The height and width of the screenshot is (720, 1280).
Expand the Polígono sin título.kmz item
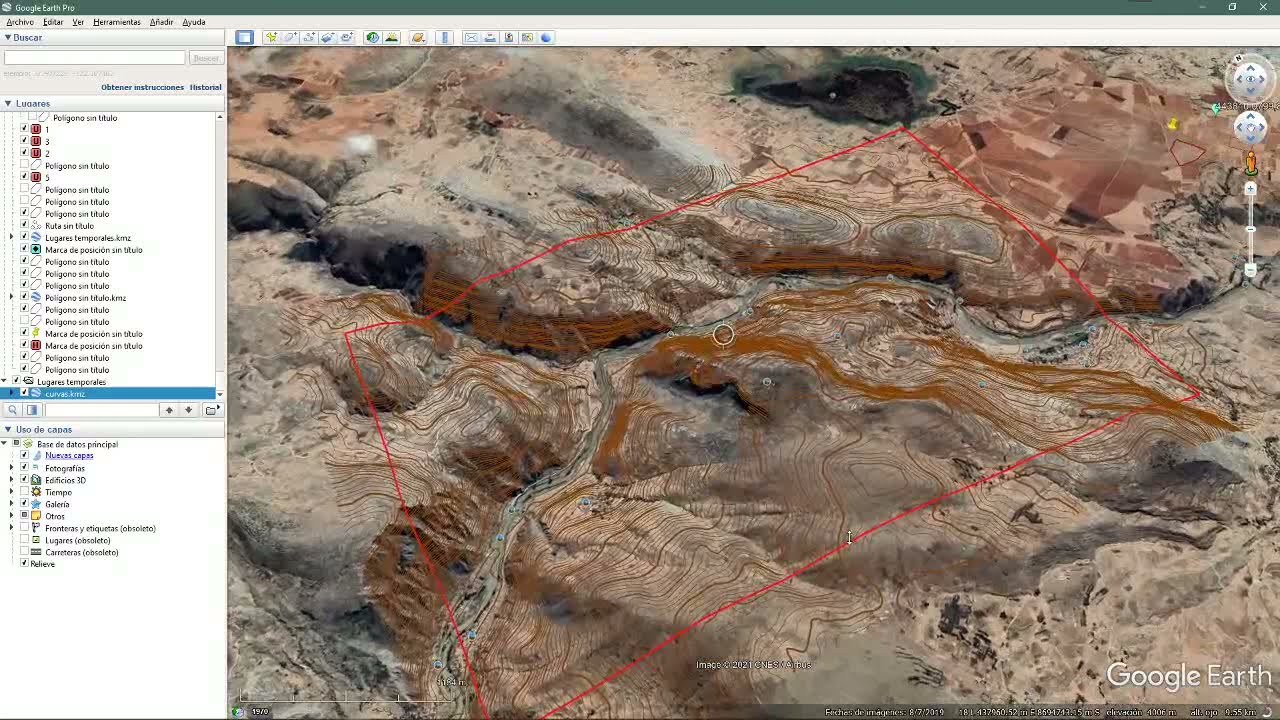[12, 298]
